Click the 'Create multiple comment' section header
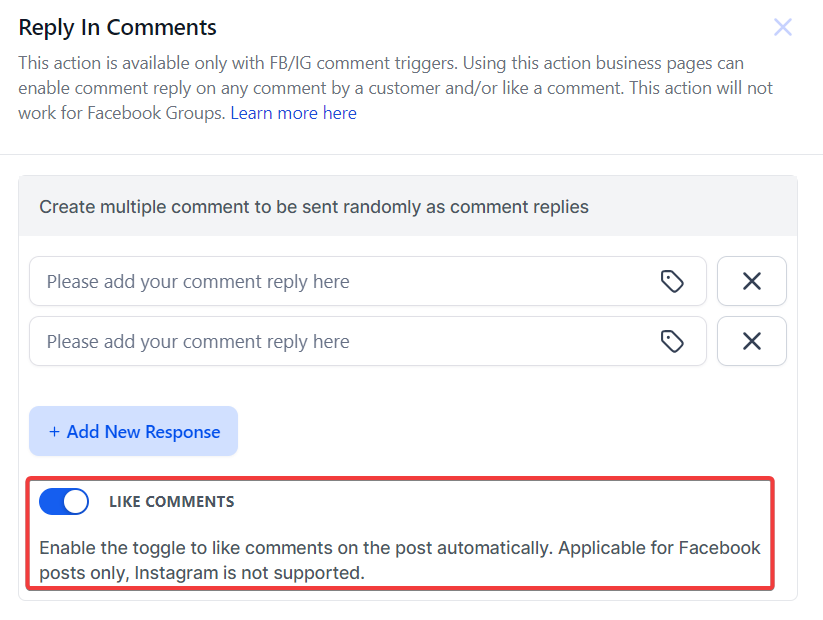 314,207
